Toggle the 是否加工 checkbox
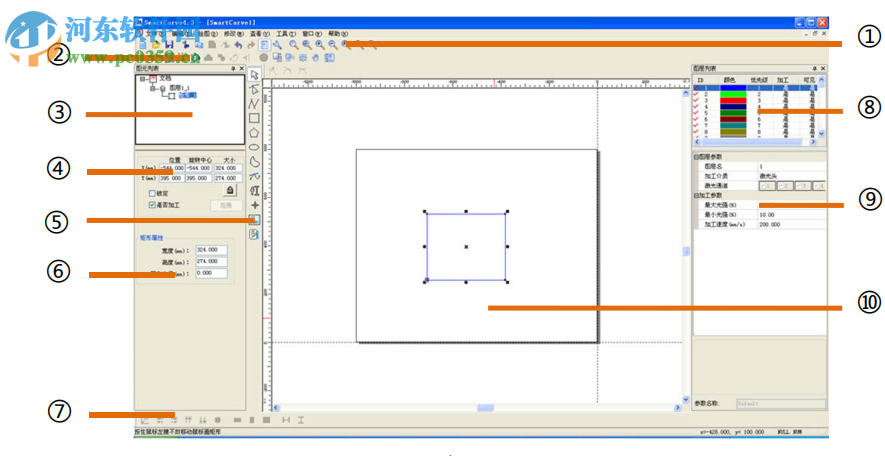 tap(152, 205)
